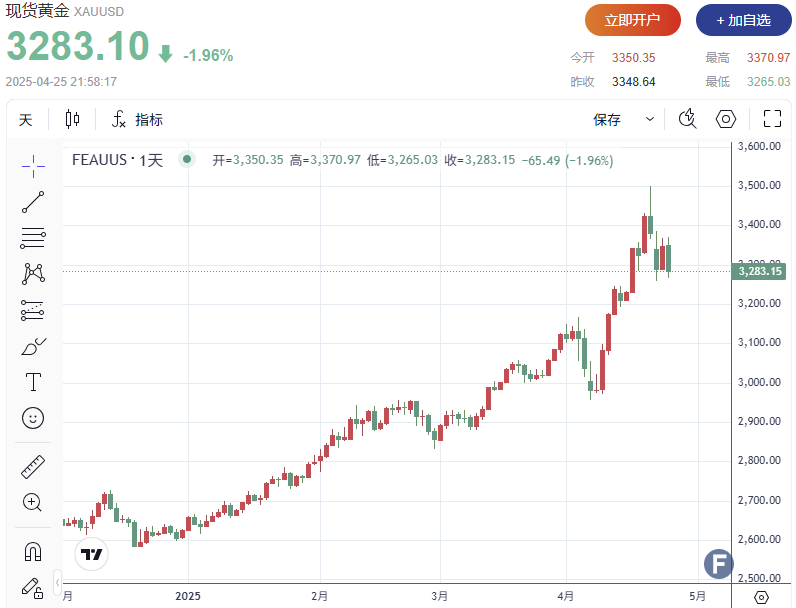Toggle magnet snap mode
The image size is (796, 608).
(33, 550)
